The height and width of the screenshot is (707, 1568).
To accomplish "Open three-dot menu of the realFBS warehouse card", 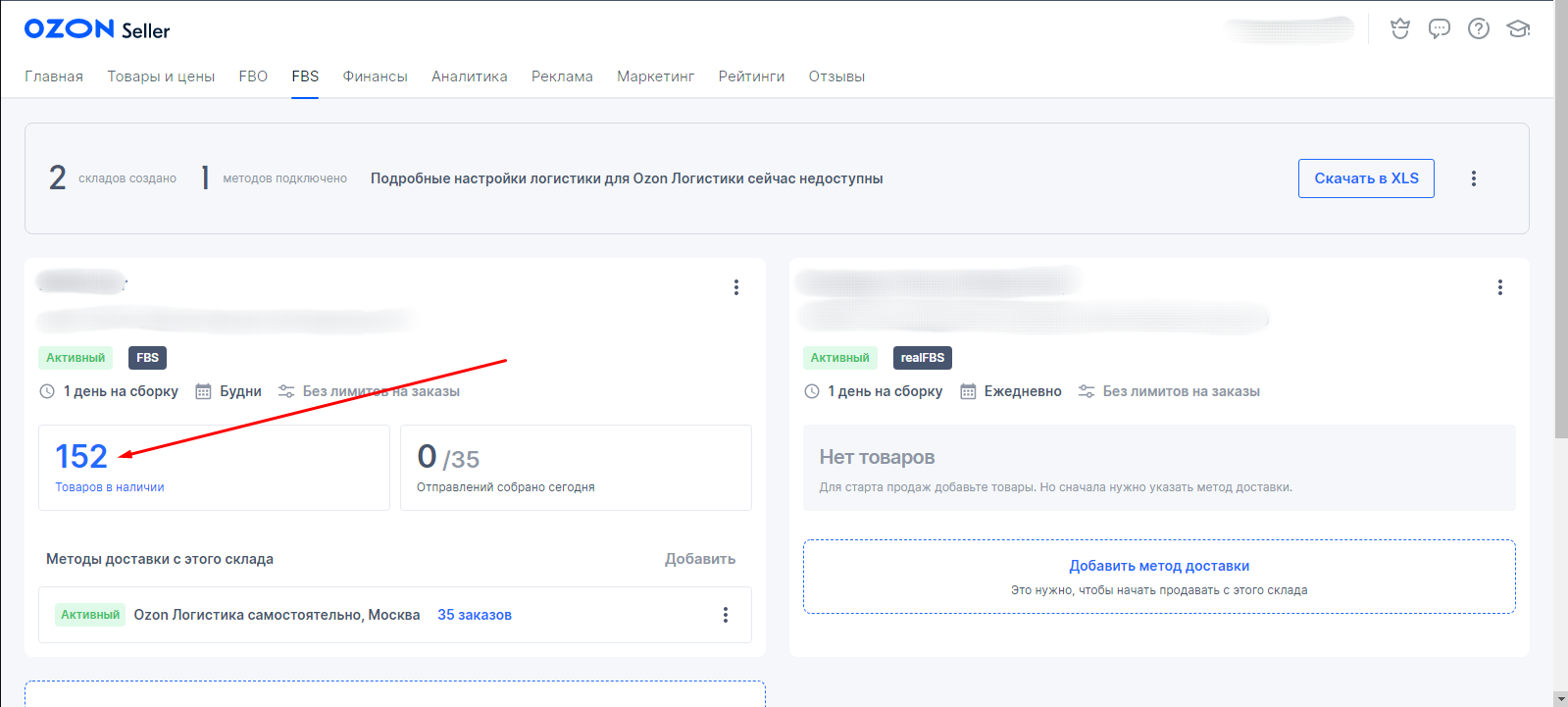I will point(1500,287).
